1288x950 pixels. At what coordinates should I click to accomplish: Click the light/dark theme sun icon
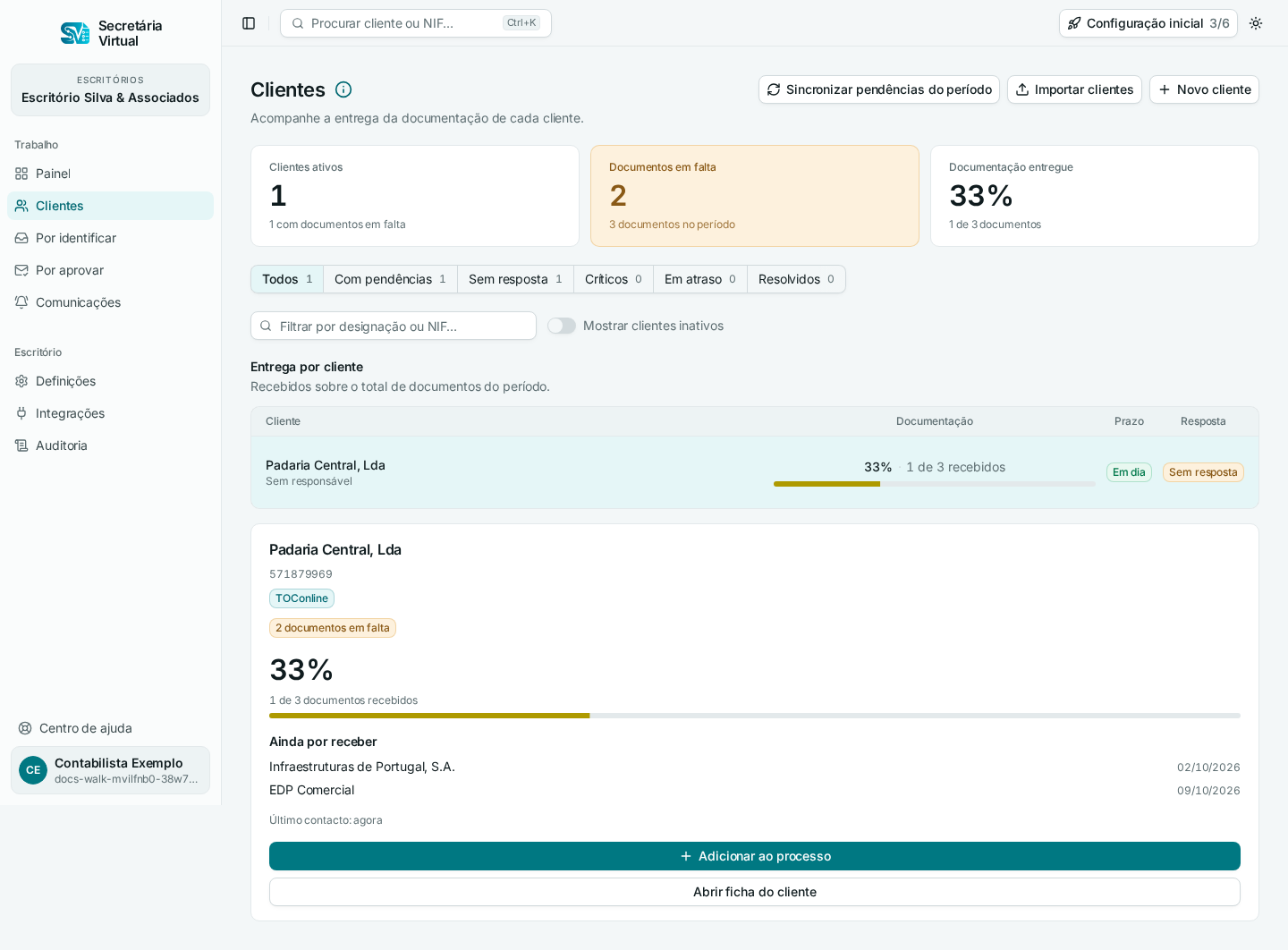point(1256,23)
